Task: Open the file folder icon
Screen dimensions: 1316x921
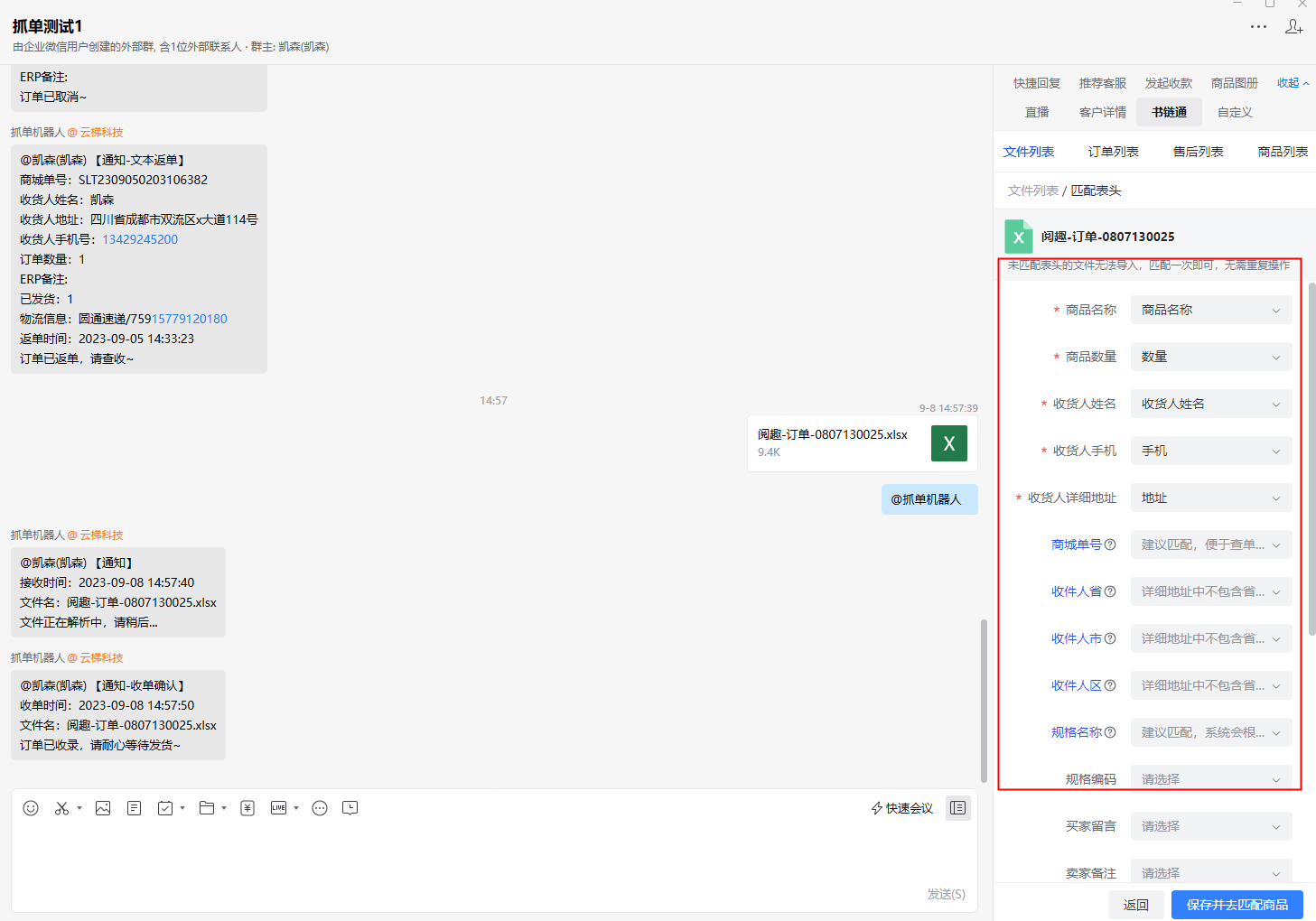Action: tap(207, 808)
